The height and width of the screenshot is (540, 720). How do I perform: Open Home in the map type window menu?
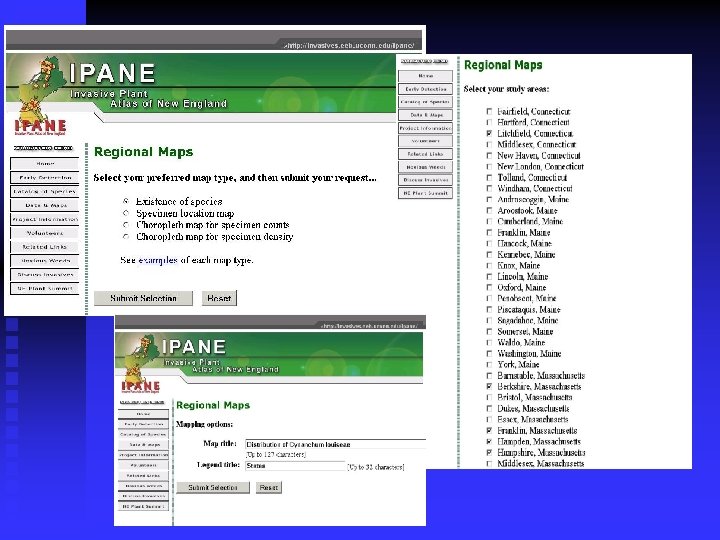(x=45, y=163)
